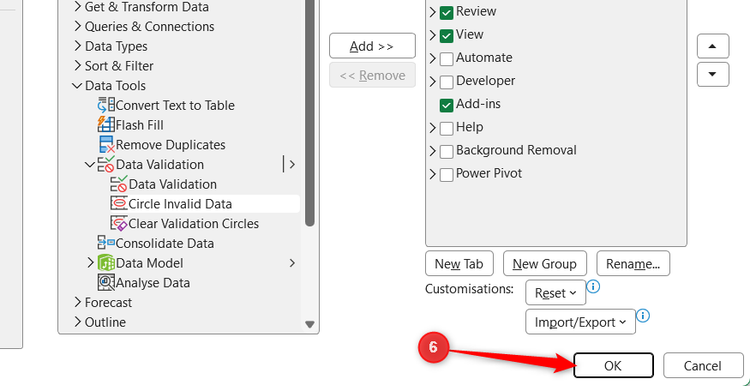Expand the Data Types group
Viewport: 750px width, 386px height.
pyautogui.click(x=78, y=46)
